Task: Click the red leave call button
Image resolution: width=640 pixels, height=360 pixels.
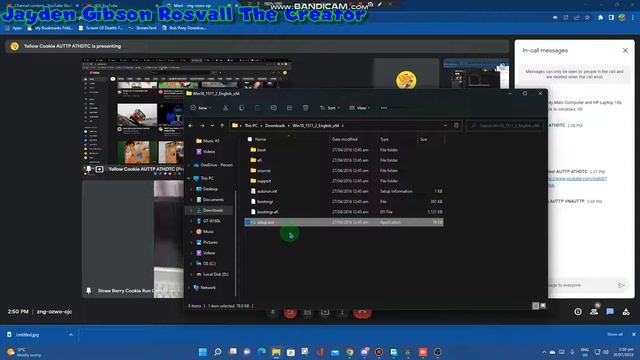Action: tap(362, 312)
